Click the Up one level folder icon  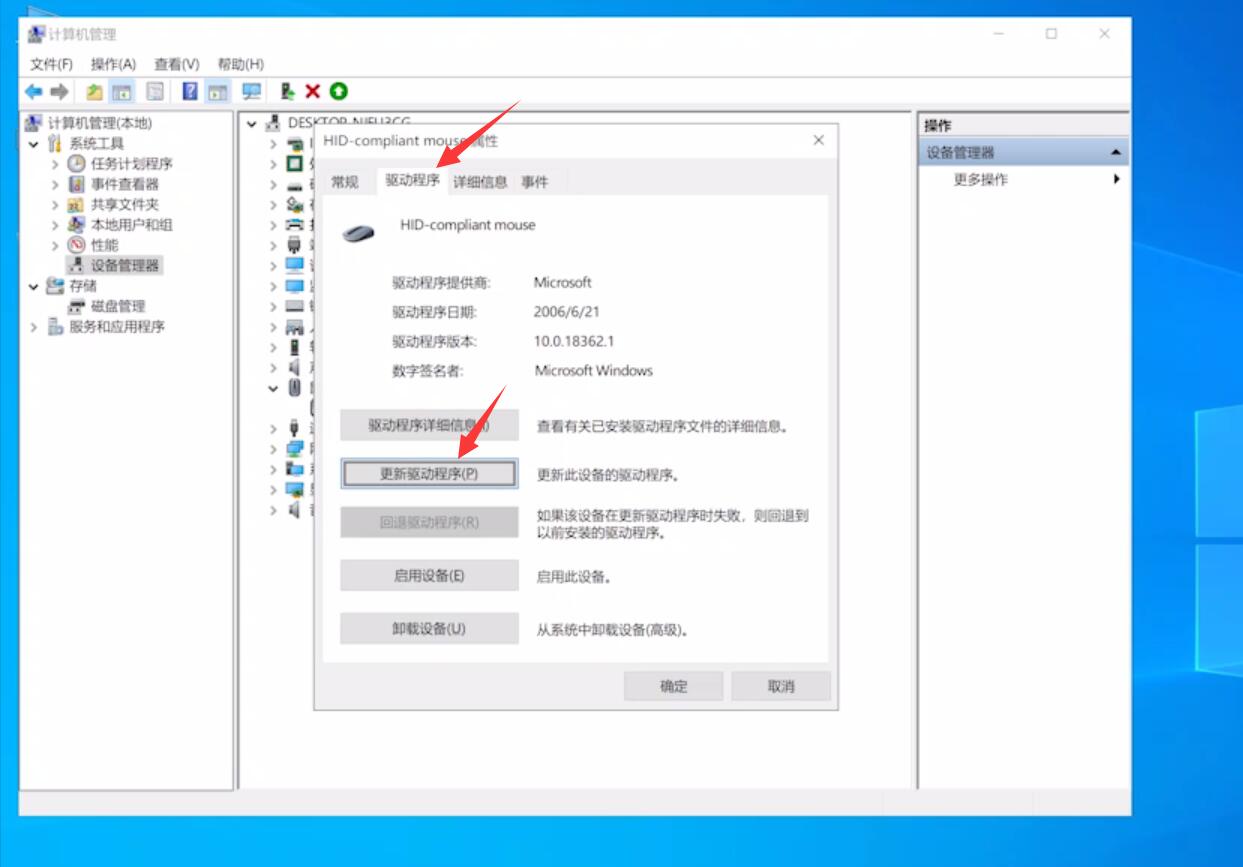tap(94, 92)
